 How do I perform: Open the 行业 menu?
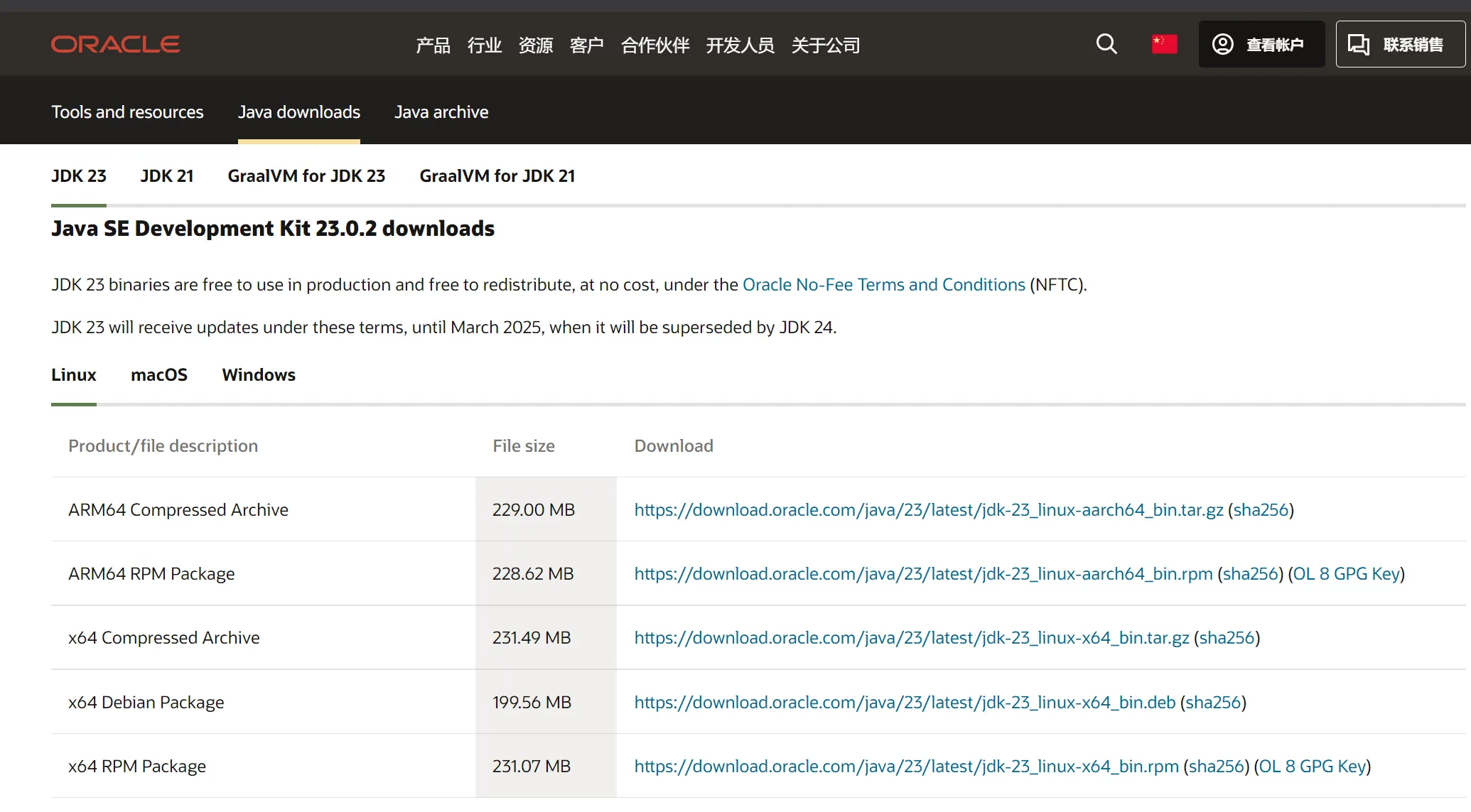tap(485, 45)
